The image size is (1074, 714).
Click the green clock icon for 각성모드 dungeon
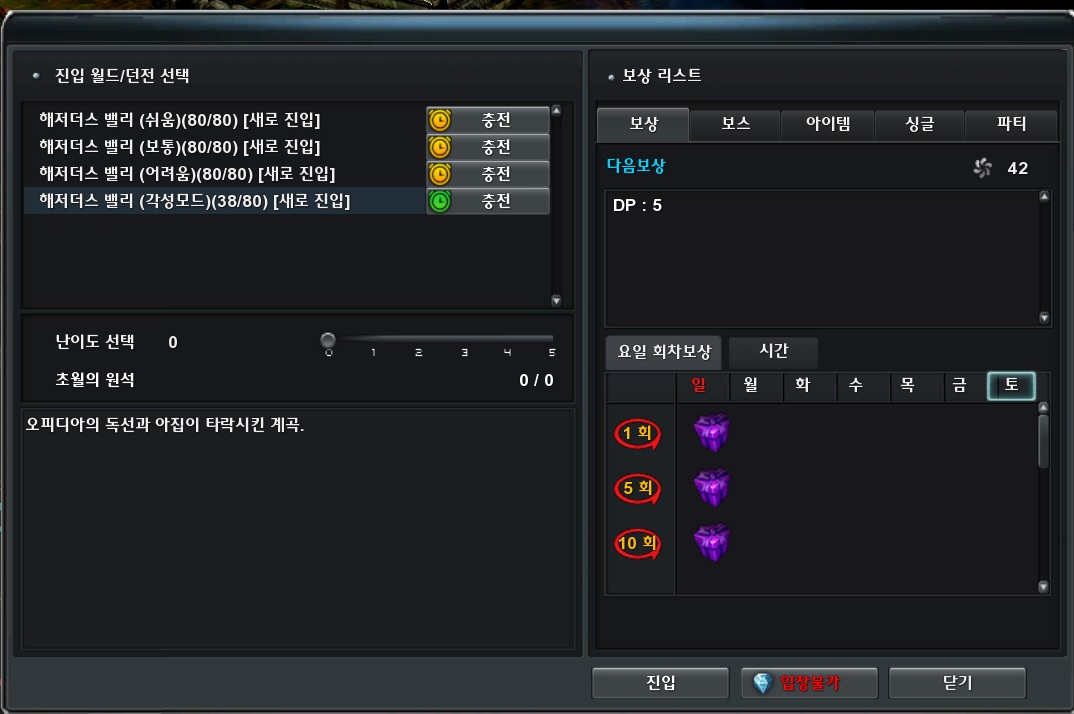point(440,201)
